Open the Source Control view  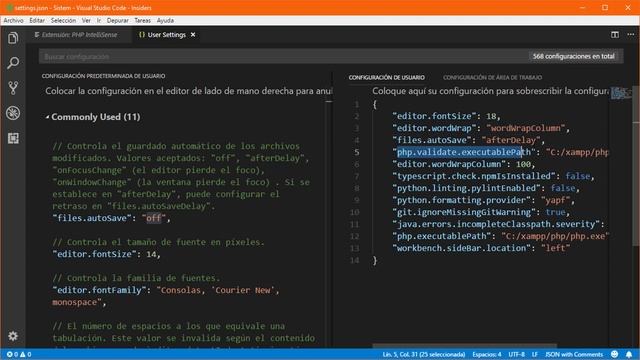pyautogui.click(x=13, y=88)
